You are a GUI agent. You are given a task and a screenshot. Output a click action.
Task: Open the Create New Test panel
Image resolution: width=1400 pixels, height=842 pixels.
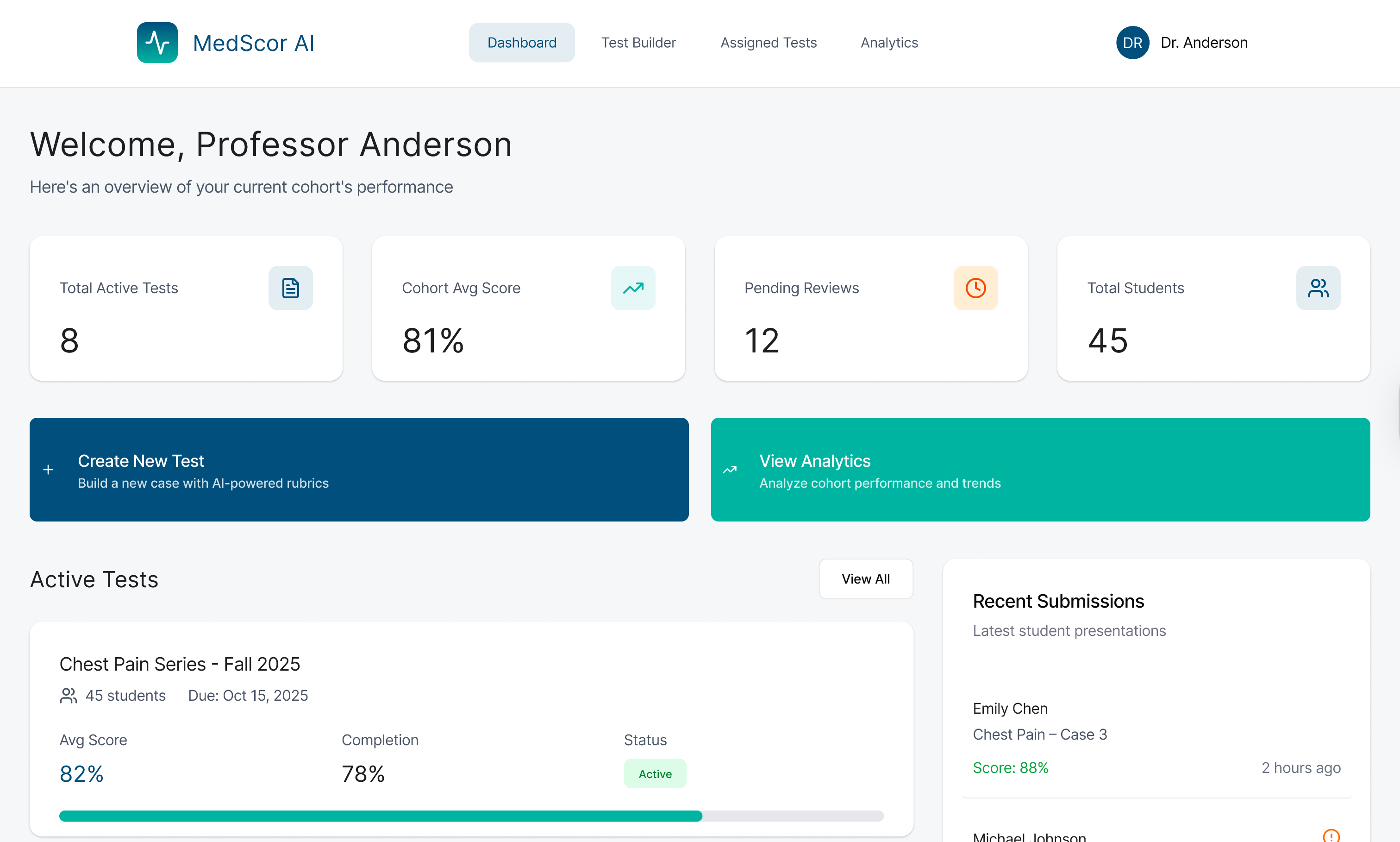[359, 470]
